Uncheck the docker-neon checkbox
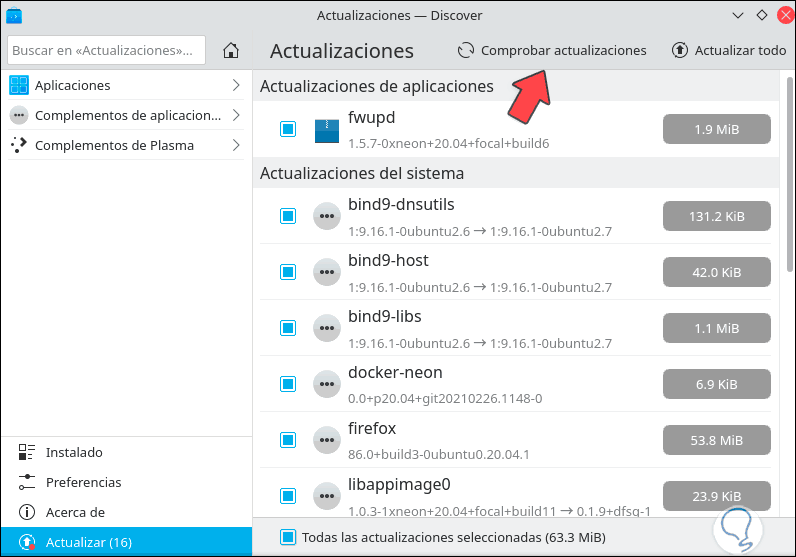The height and width of the screenshot is (557, 796). 288,384
